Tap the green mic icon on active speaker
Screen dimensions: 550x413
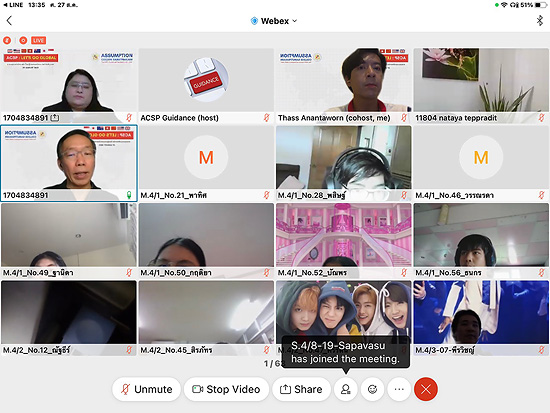pyautogui.click(x=129, y=195)
